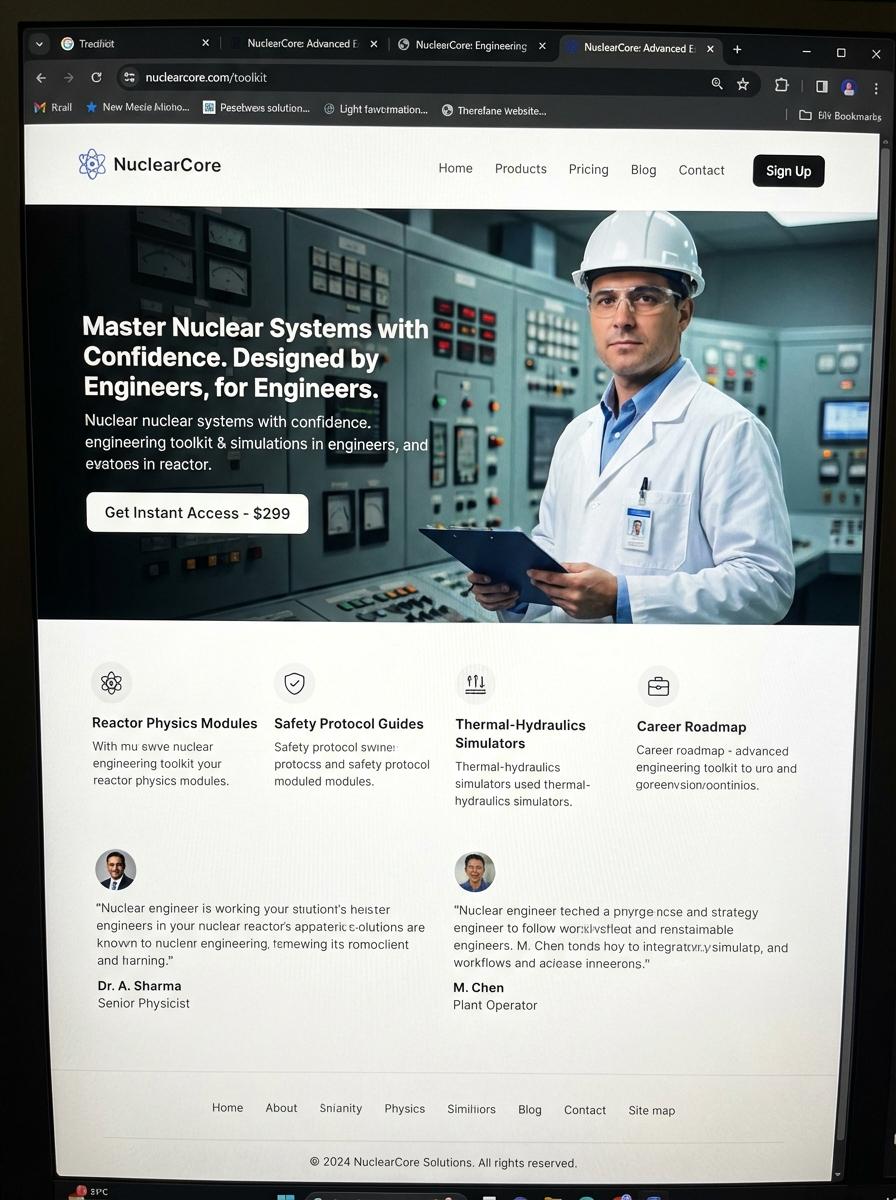Viewport: 896px width, 1200px height.
Task: Bookmark this page using the star icon
Action: [743, 84]
